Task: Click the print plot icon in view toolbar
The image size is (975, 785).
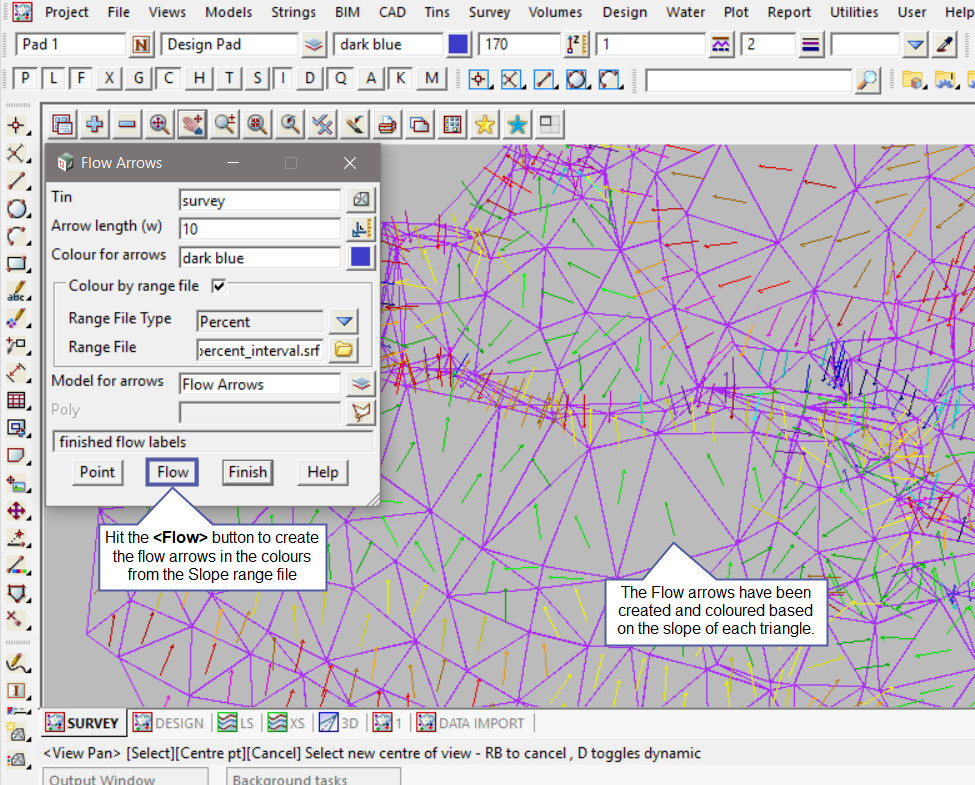Action: point(388,124)
